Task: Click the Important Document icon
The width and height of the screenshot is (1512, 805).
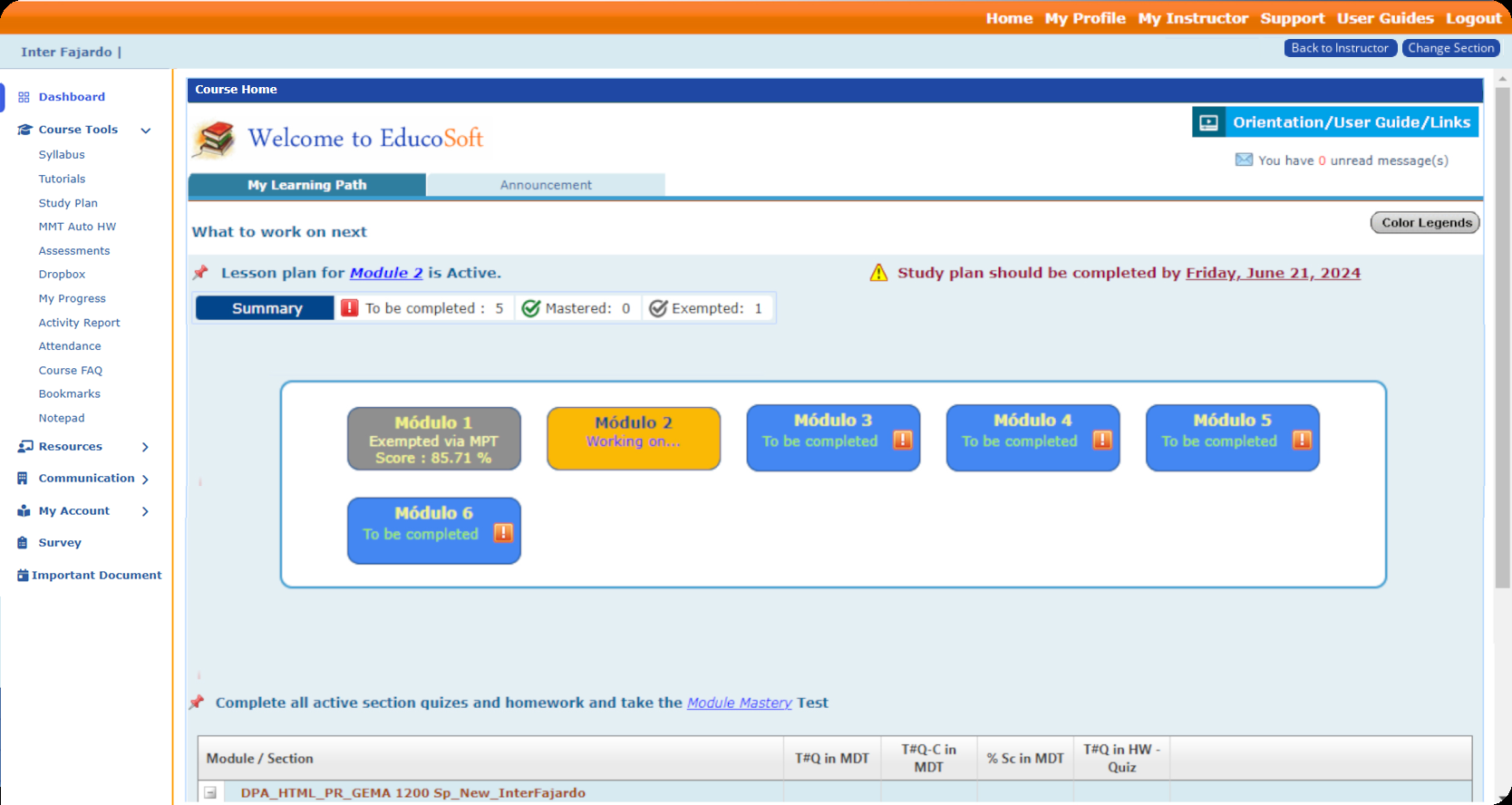Action: (x=23, y=576)
